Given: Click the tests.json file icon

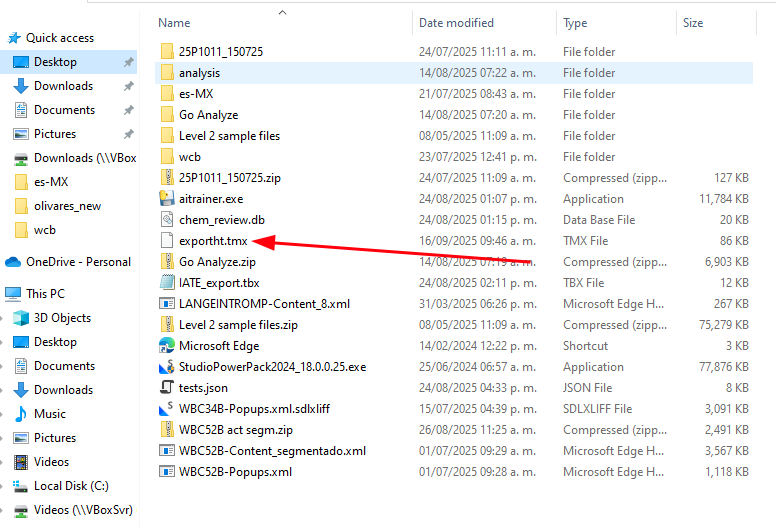Looking at the screenshot, I should click(167, 387).
